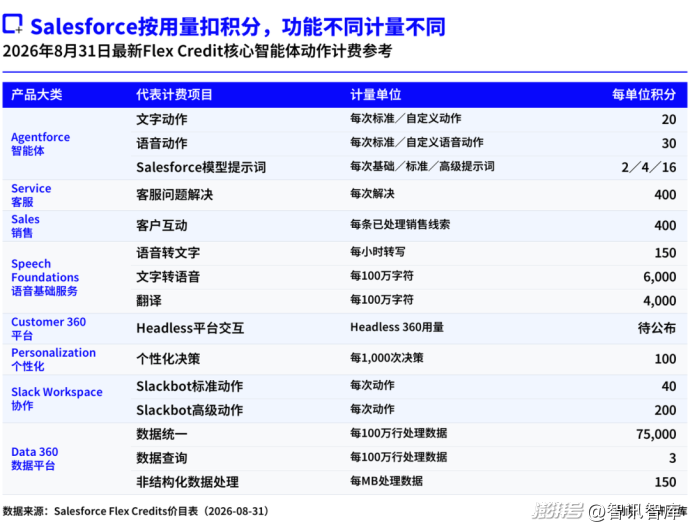The width and height of the screenshot is (690, 532).
Task: Click the "400" value in the Sales row
Action: point(665,226)
